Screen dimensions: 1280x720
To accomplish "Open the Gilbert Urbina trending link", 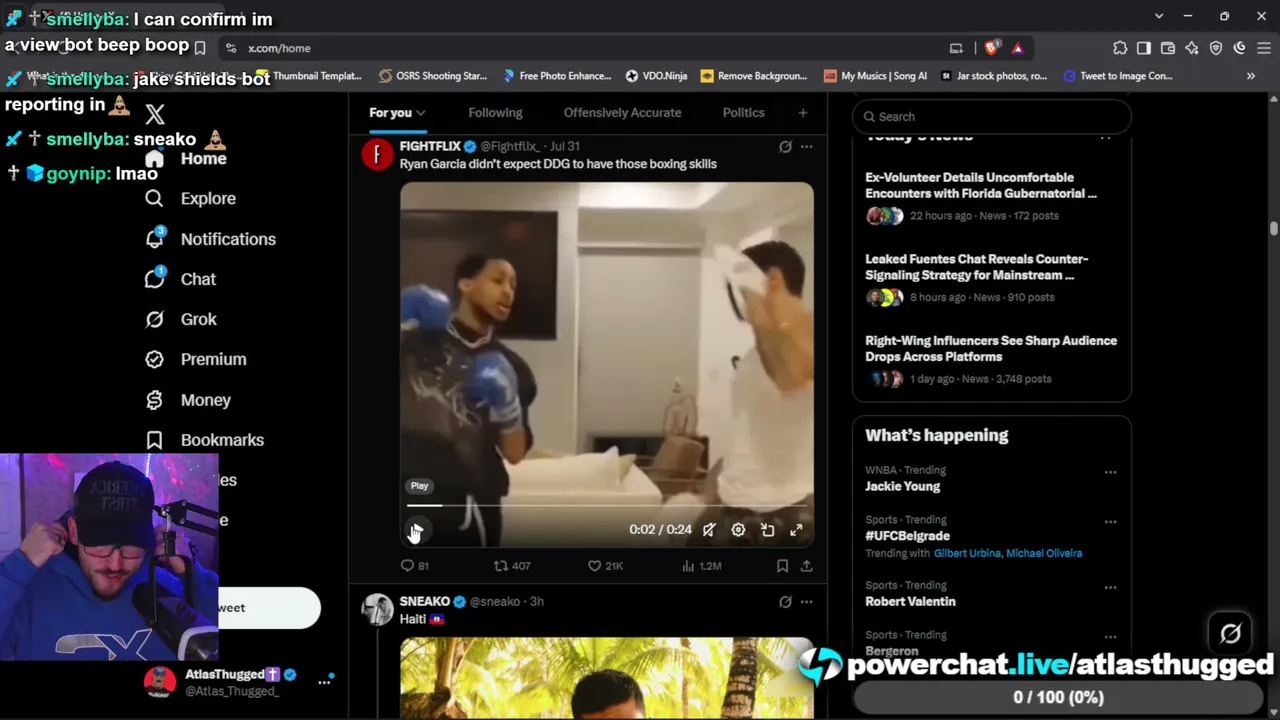I will pos(967,553).
